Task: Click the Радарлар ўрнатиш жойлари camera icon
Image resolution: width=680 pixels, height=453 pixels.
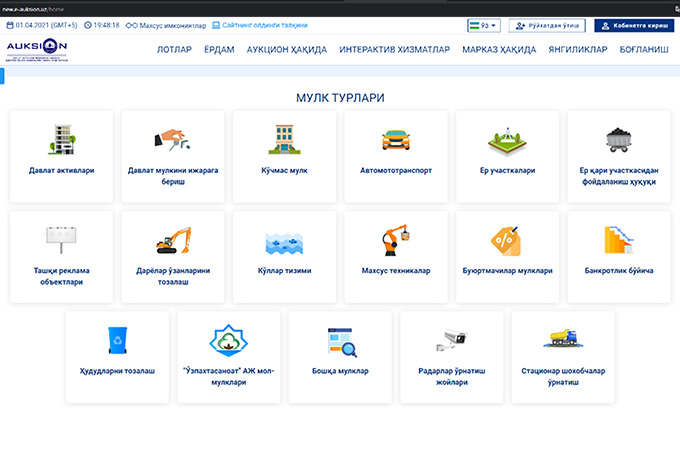Action: pyautogui.click(x=452, y=340)
